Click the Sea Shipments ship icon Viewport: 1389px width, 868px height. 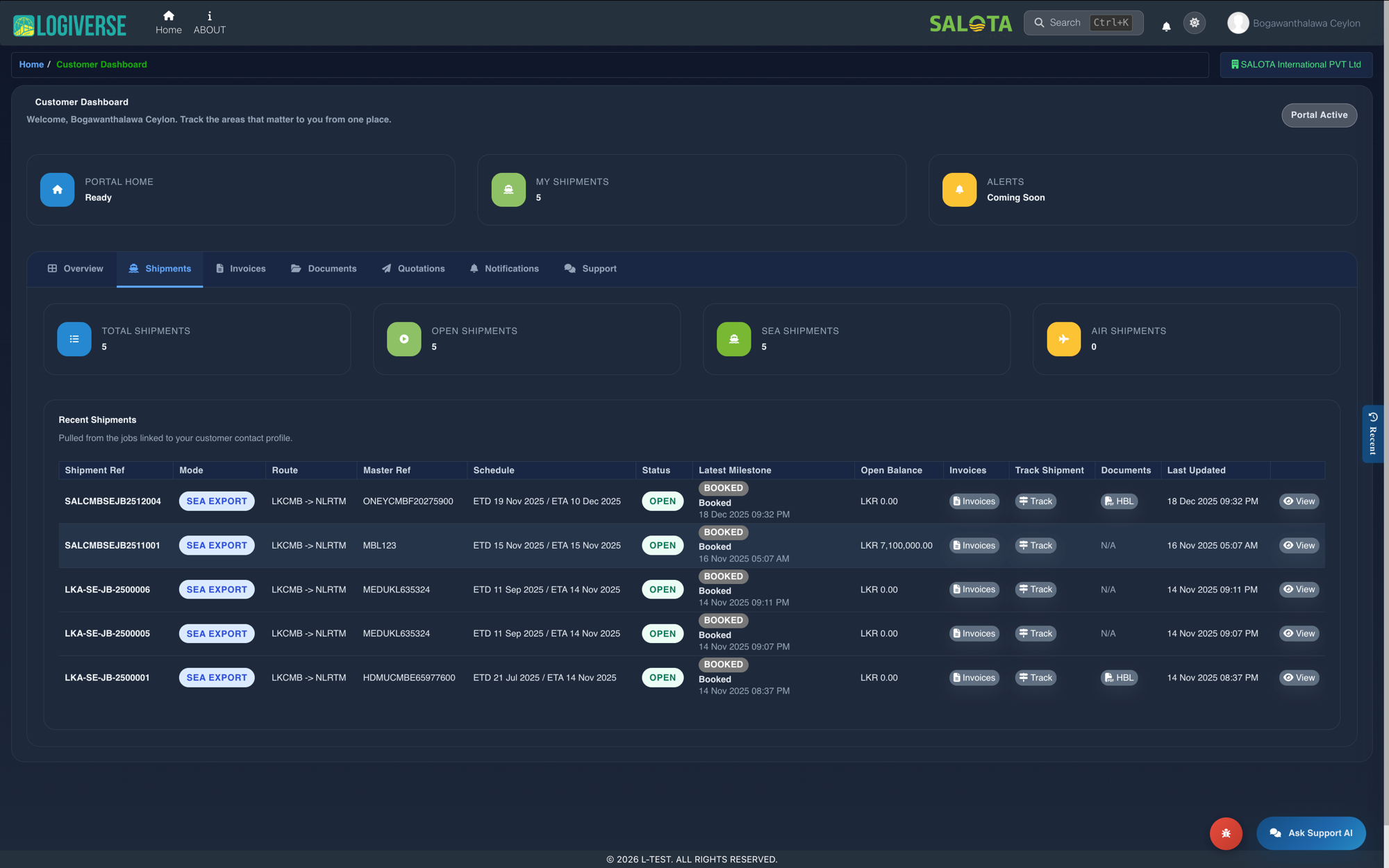click(x=734, y=339)
